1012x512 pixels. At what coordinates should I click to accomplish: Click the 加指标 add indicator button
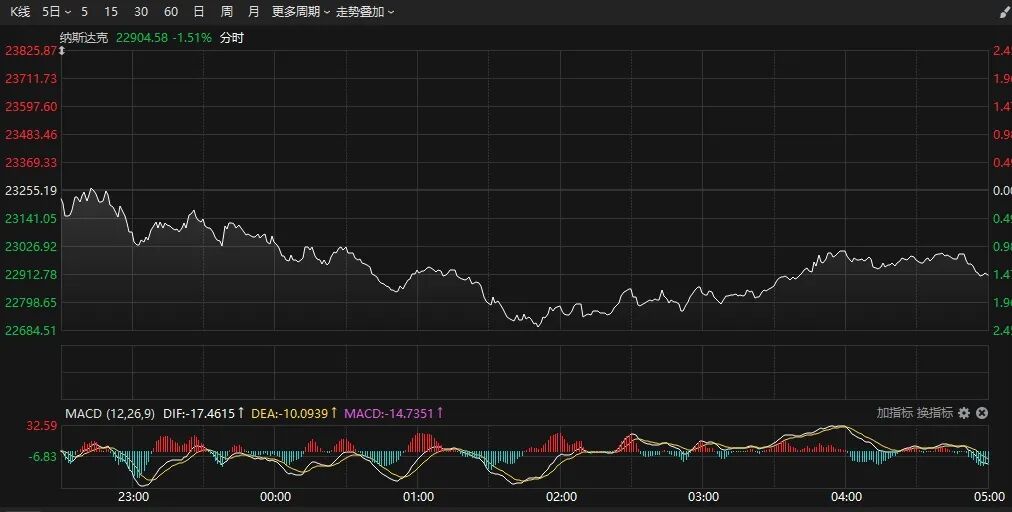click(894, 413)
